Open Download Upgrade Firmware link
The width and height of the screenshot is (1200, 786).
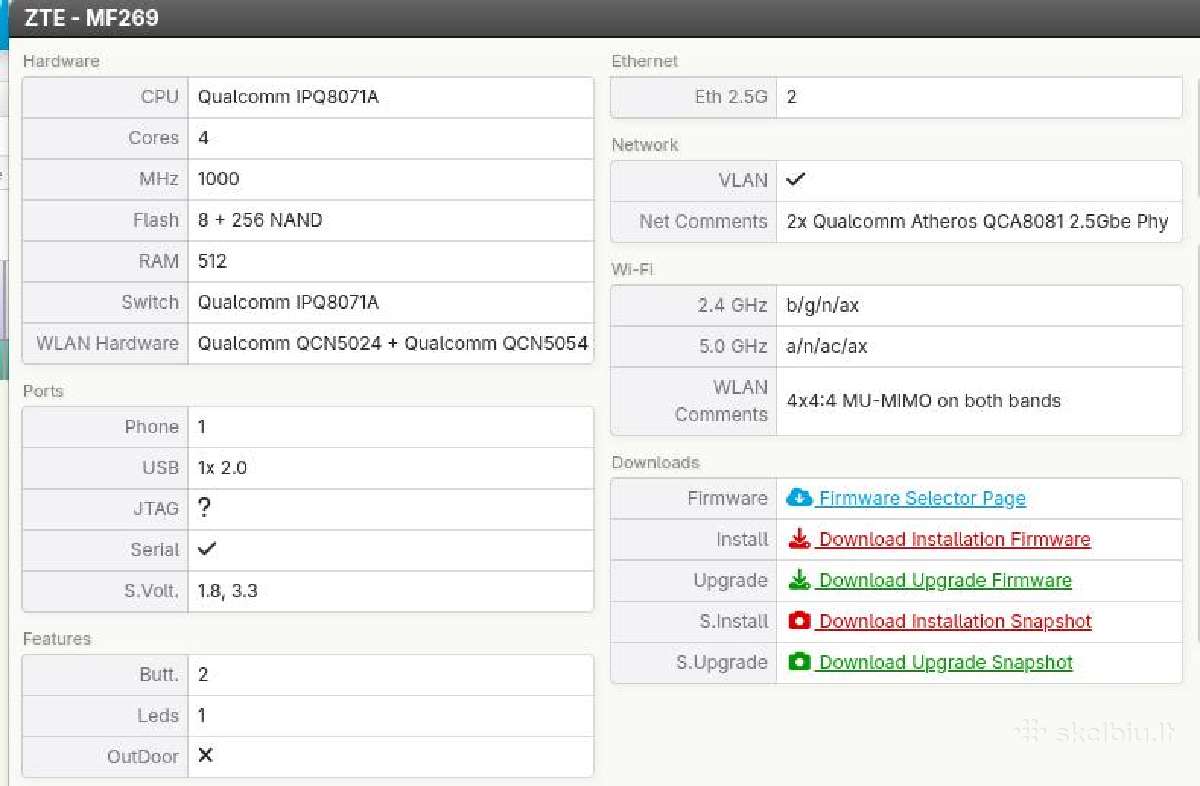(945, 580)
